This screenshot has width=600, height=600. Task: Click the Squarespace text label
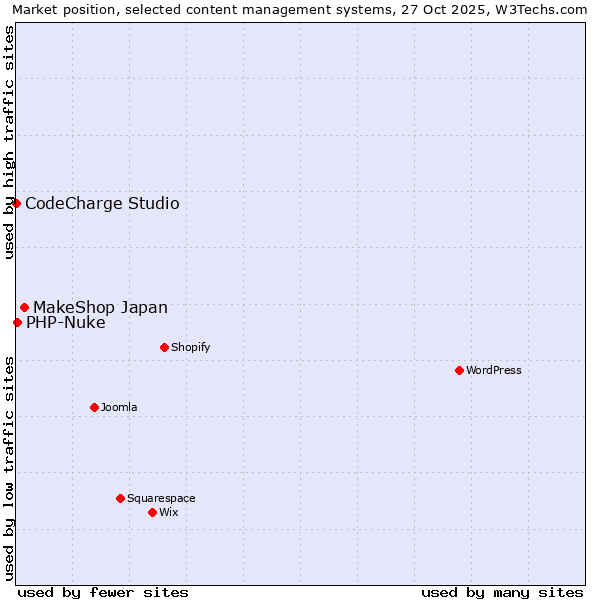[161, 499]
